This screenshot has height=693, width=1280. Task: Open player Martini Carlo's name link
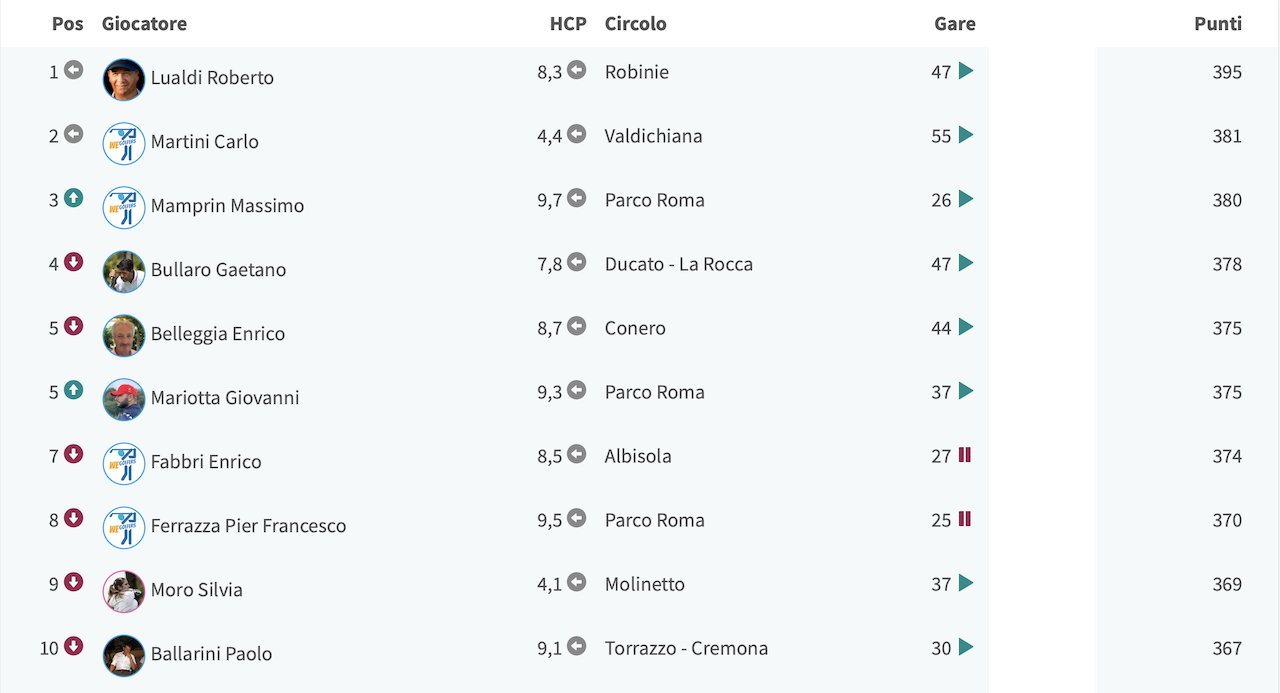tap(205, 142)
